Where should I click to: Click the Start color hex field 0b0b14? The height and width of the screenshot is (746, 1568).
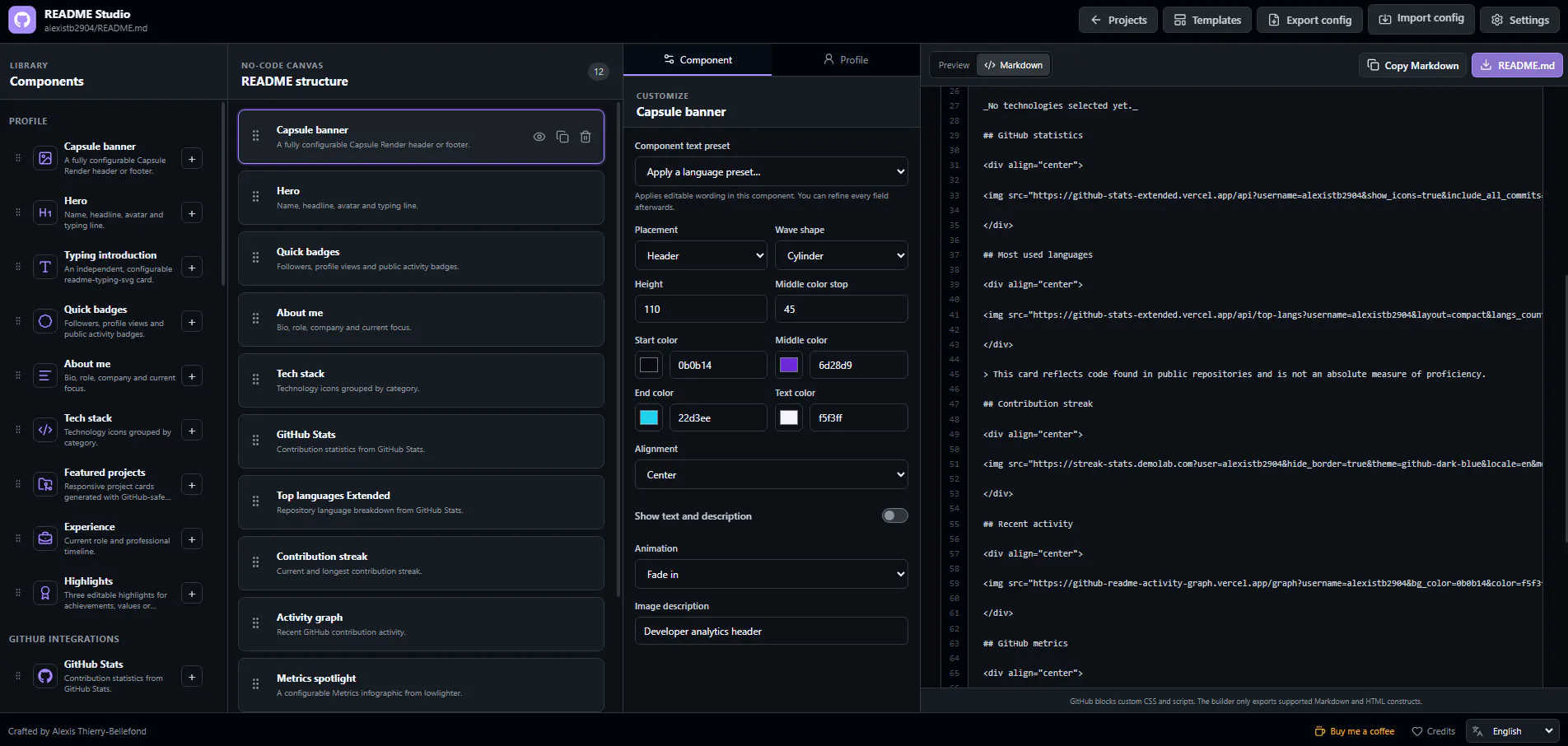tap(718, 365)
